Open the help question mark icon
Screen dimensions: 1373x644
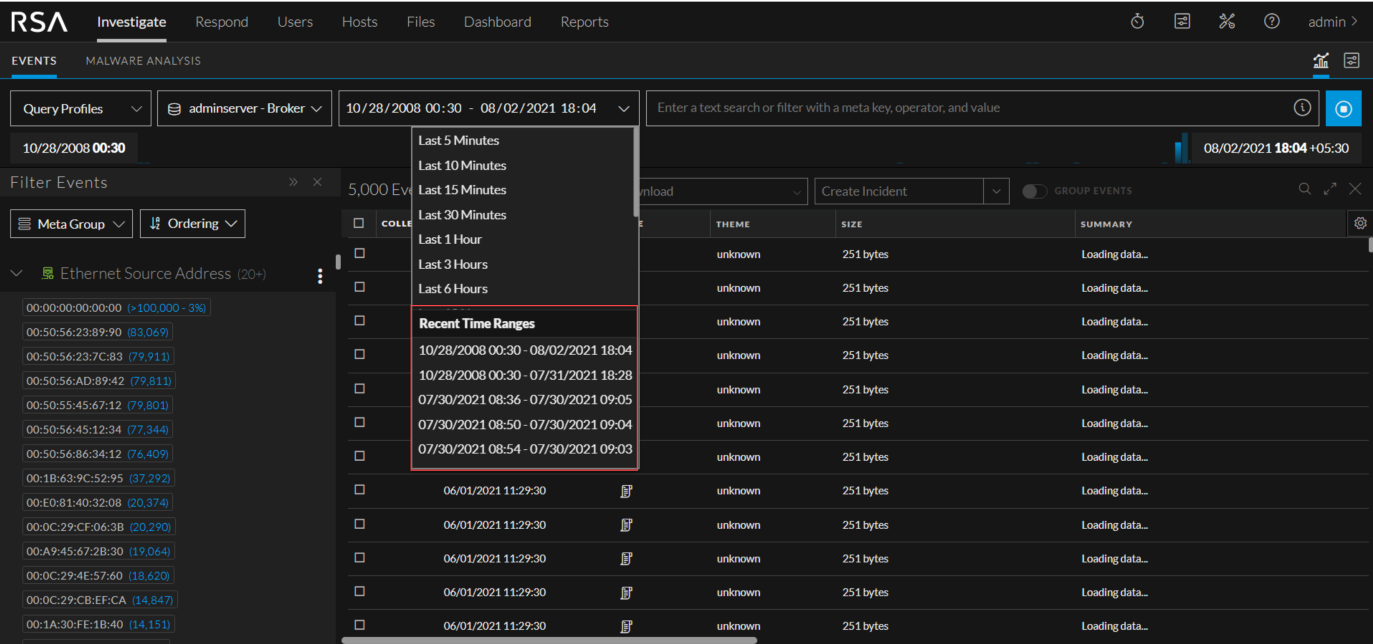[x=1271, y=21]
